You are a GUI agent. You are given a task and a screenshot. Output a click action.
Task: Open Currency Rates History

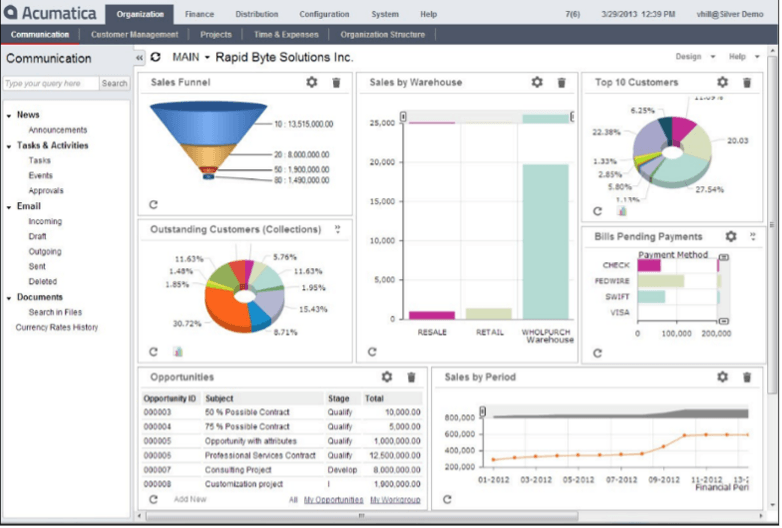[56, 328]
